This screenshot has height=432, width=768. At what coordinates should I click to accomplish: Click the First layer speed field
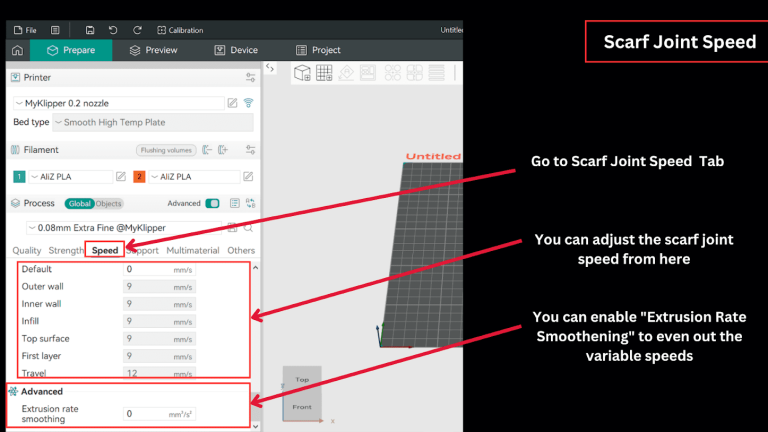pyautogui.click(x=159, y=356)
